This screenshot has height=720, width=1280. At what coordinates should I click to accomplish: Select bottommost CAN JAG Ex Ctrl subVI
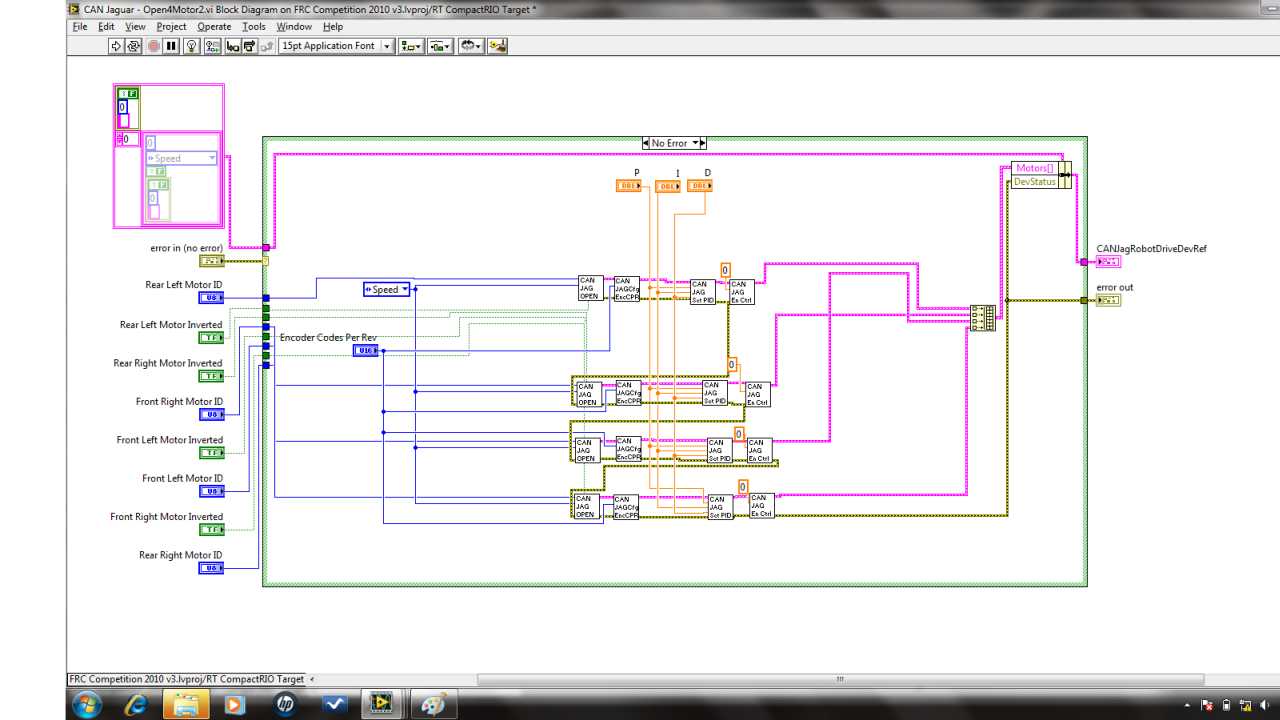[x=762, y=506]
